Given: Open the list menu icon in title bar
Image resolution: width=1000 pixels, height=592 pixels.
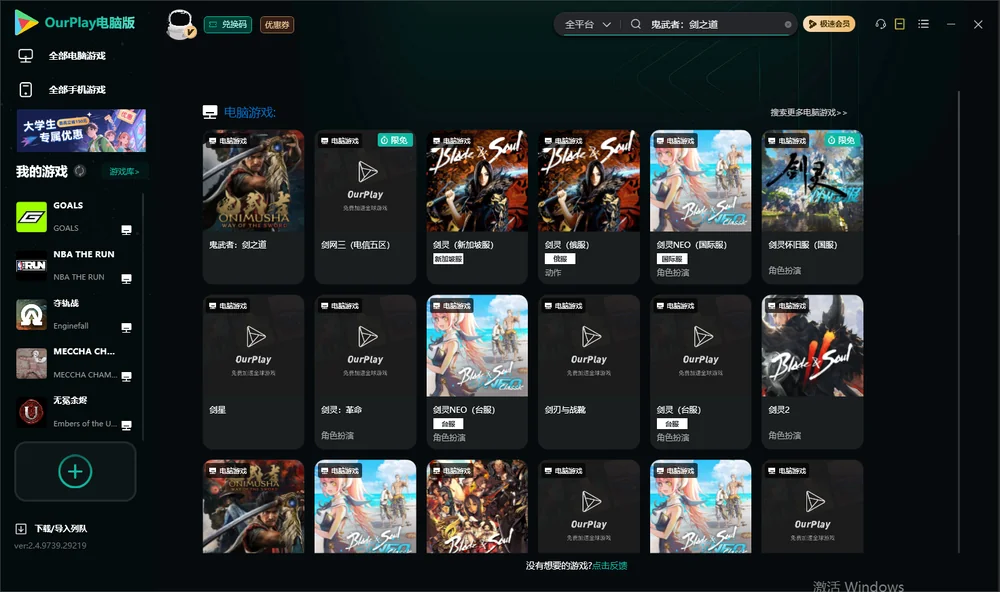Looking at the screenshot, I should coord(923,24).
